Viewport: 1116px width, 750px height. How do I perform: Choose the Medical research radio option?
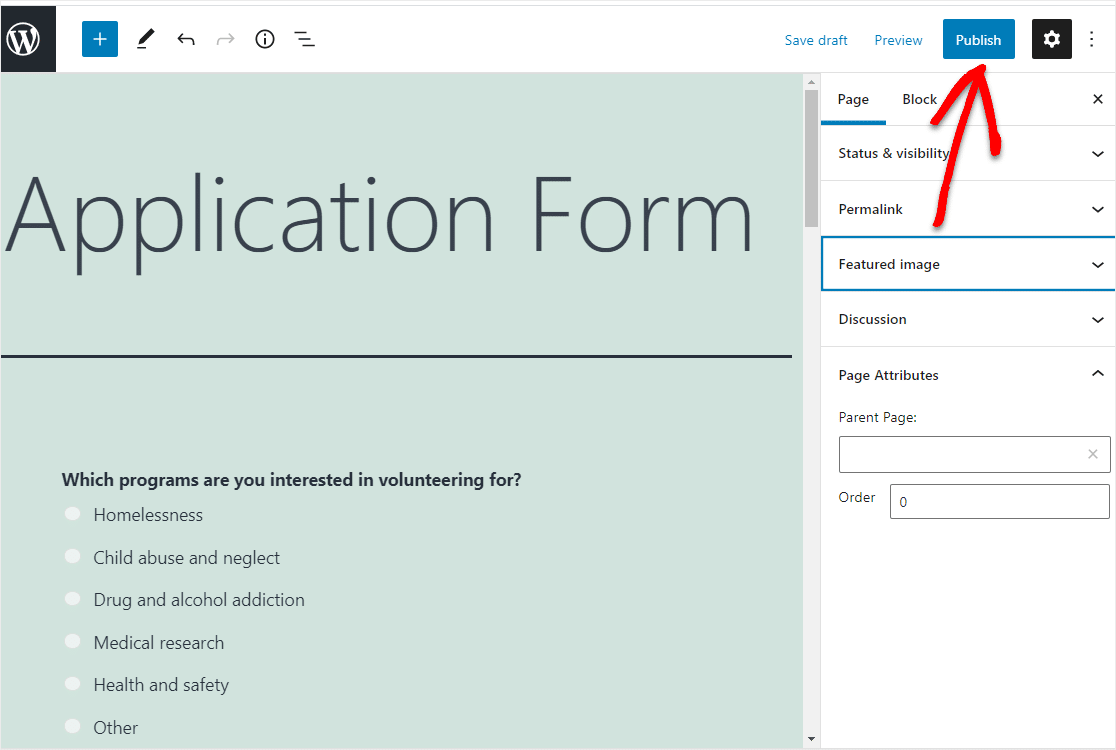72,641
